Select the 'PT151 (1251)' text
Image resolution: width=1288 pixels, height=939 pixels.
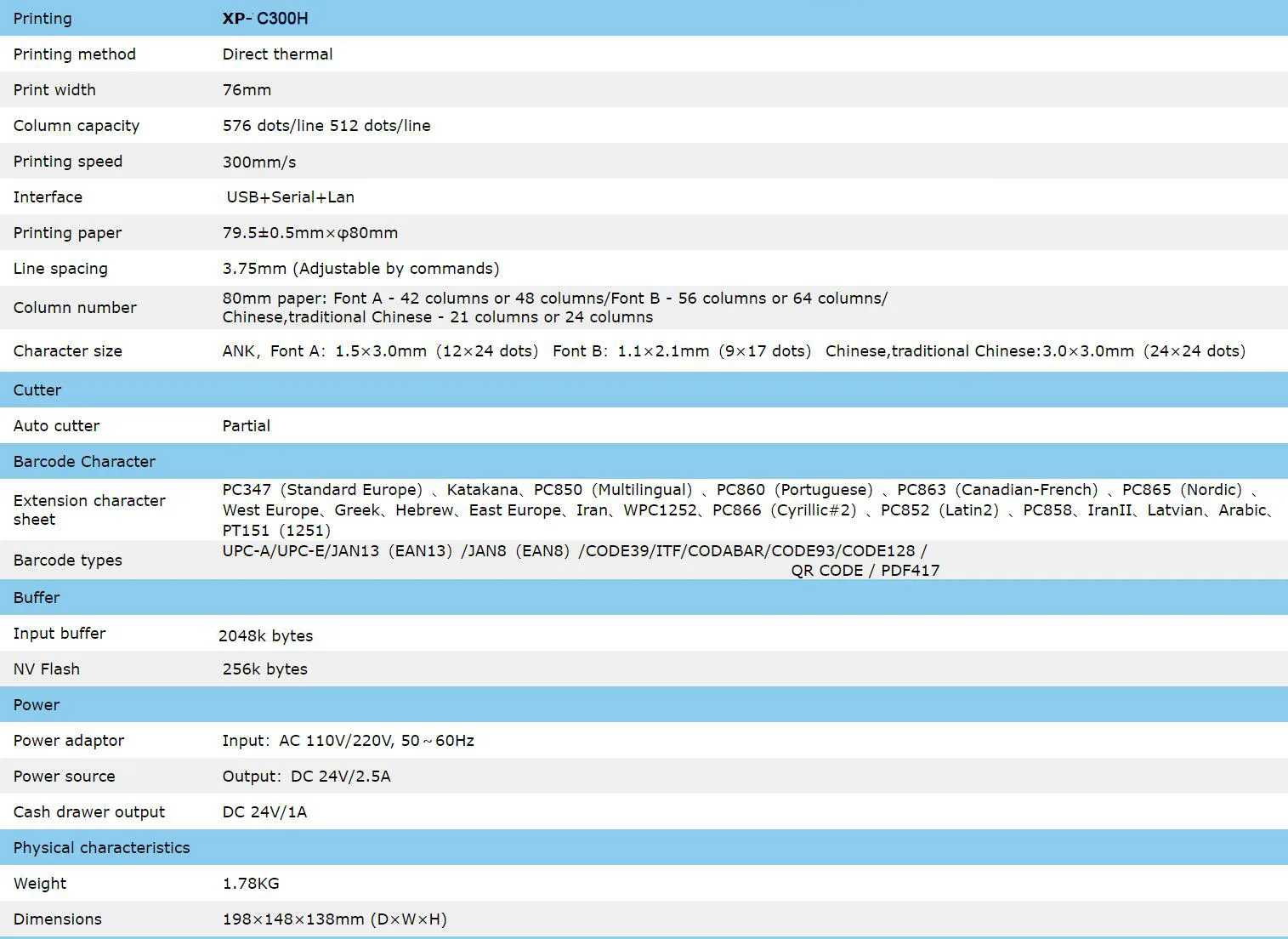(x=276, y=531)
